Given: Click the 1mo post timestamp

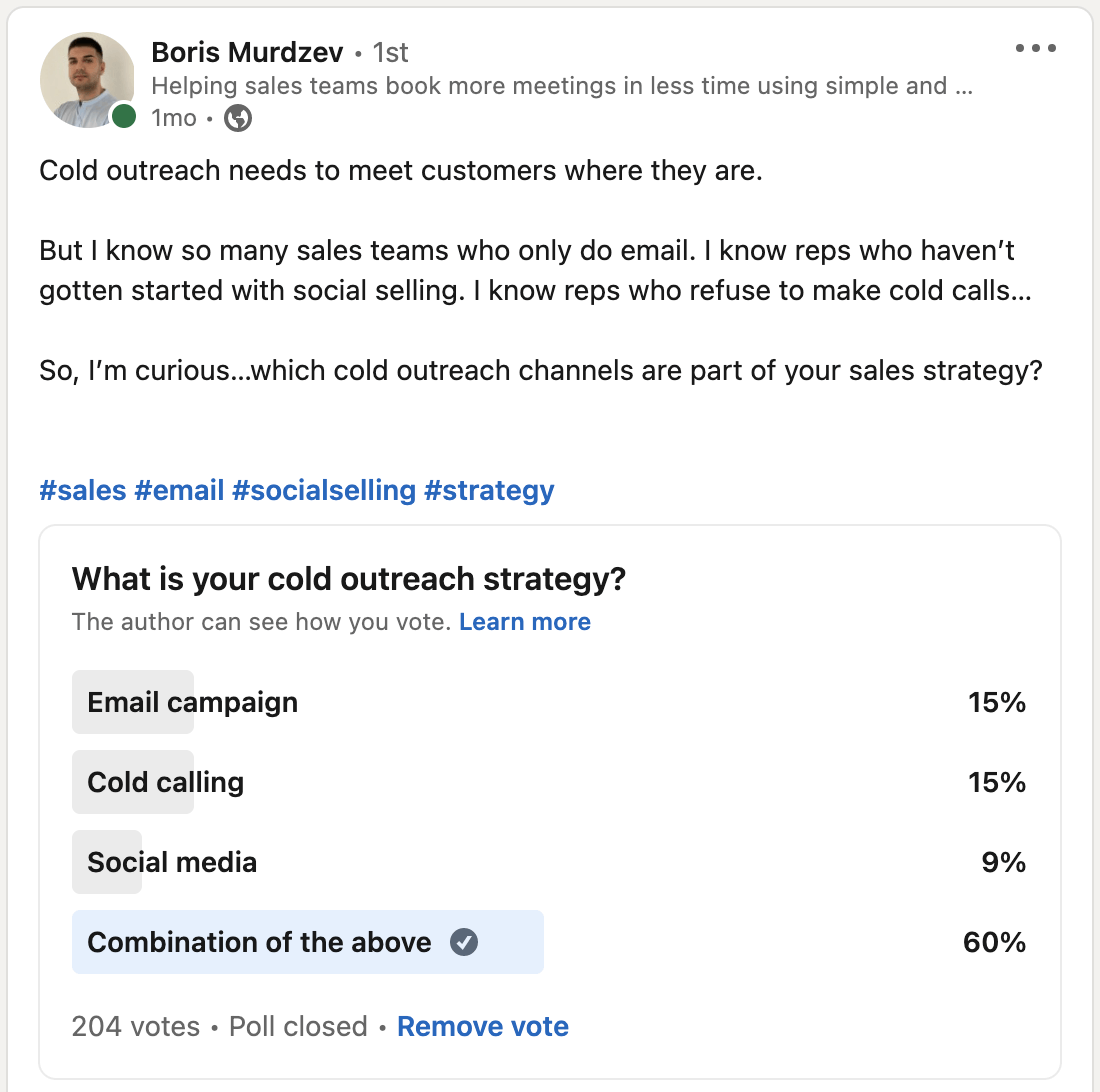Looking at the screenshot, I should 174,118.
